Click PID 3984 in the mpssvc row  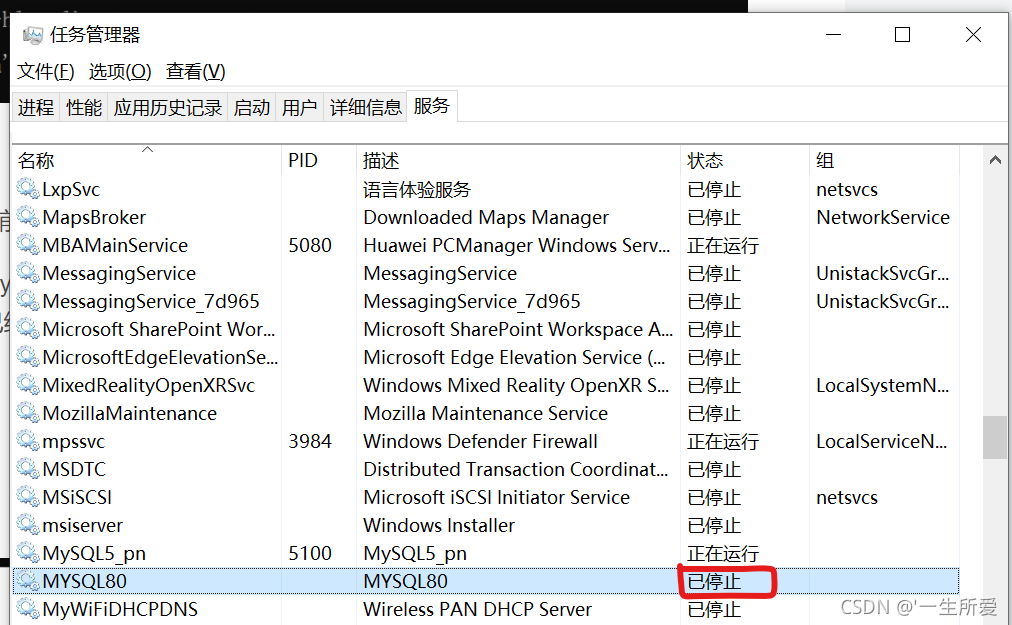(x=310, y=441)
